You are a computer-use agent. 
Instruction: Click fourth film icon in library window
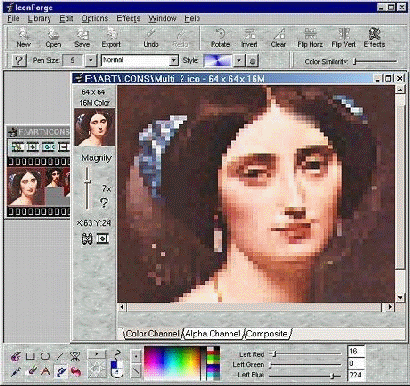pyautogui.click(x=63, y=147)
